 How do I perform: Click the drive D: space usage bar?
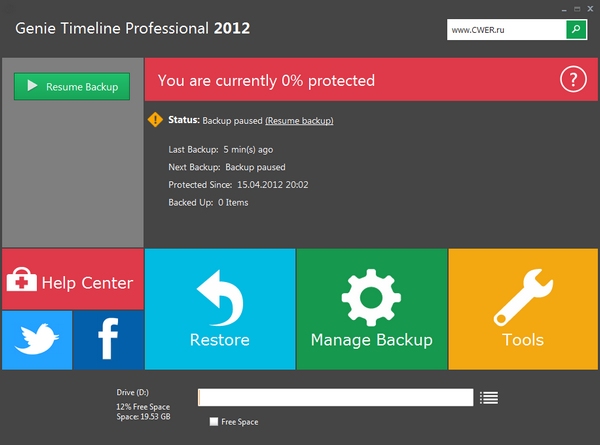point(335,397)
